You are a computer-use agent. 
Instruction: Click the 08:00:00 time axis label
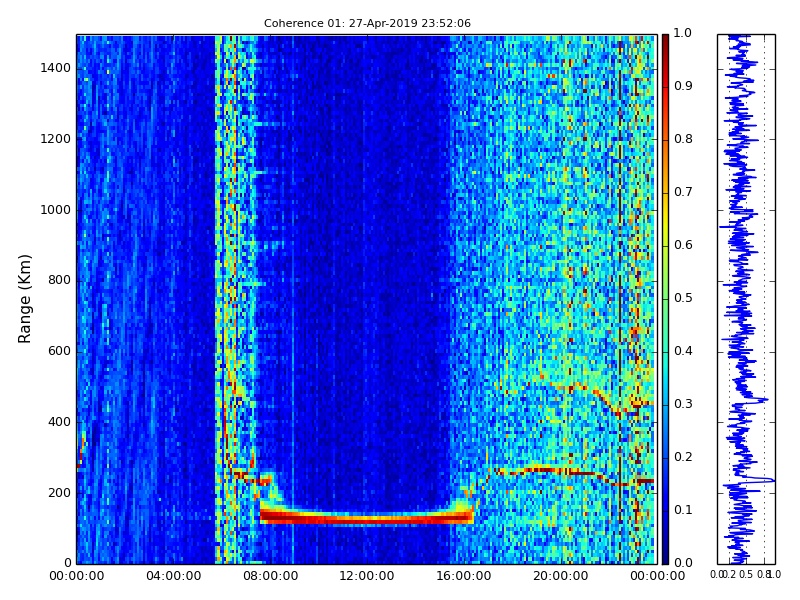click(270, 576)
